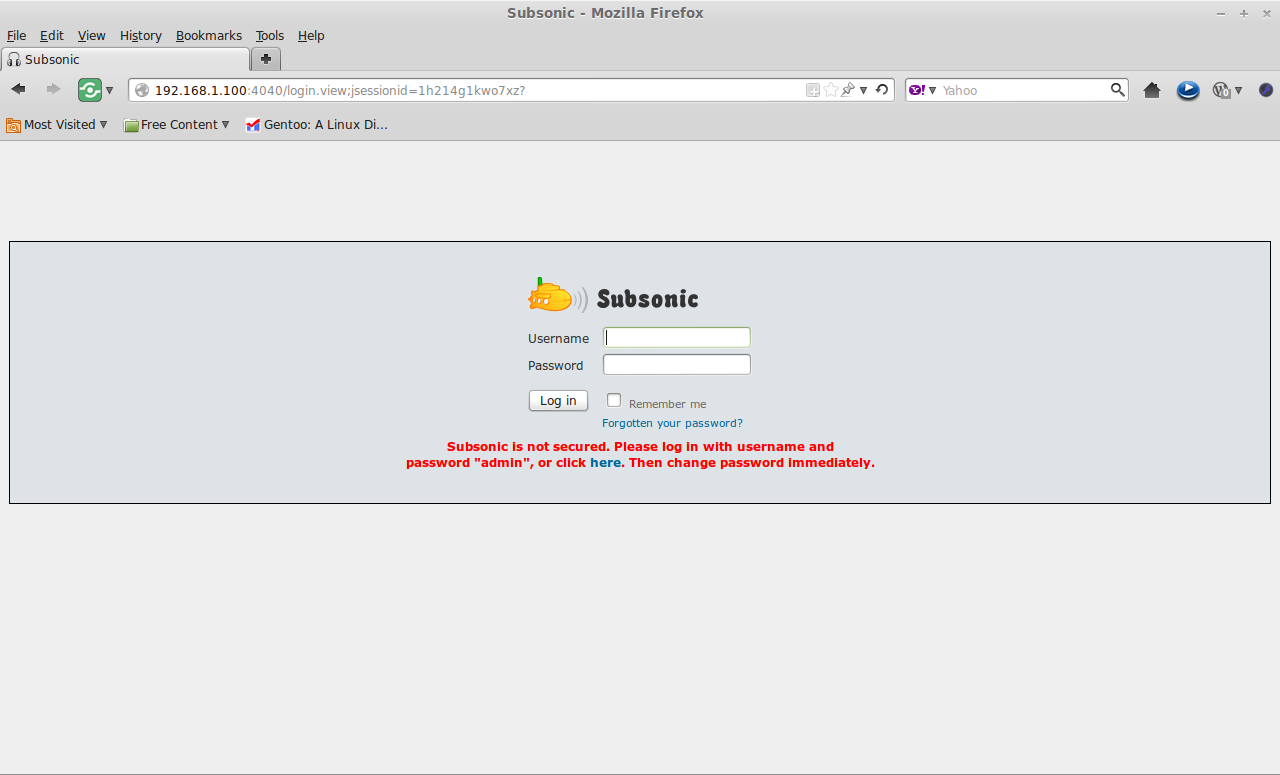Open the Edit menu
This screenshot has width=1280, height=775.
coord(52,36)
